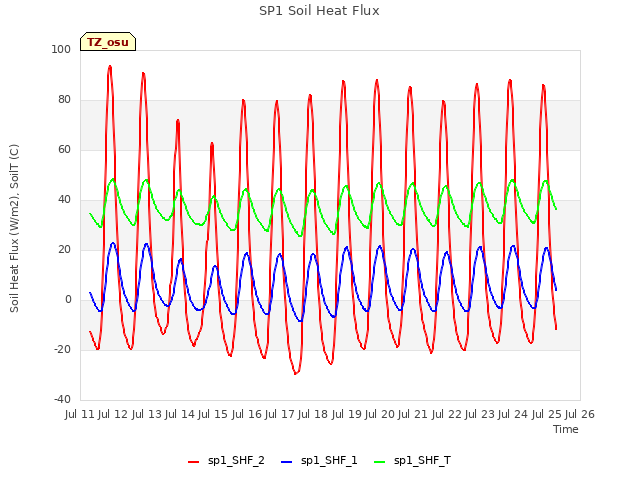Click the 80 y-axis tick label
Screen dimensions: 640x480
pos(64,100)
